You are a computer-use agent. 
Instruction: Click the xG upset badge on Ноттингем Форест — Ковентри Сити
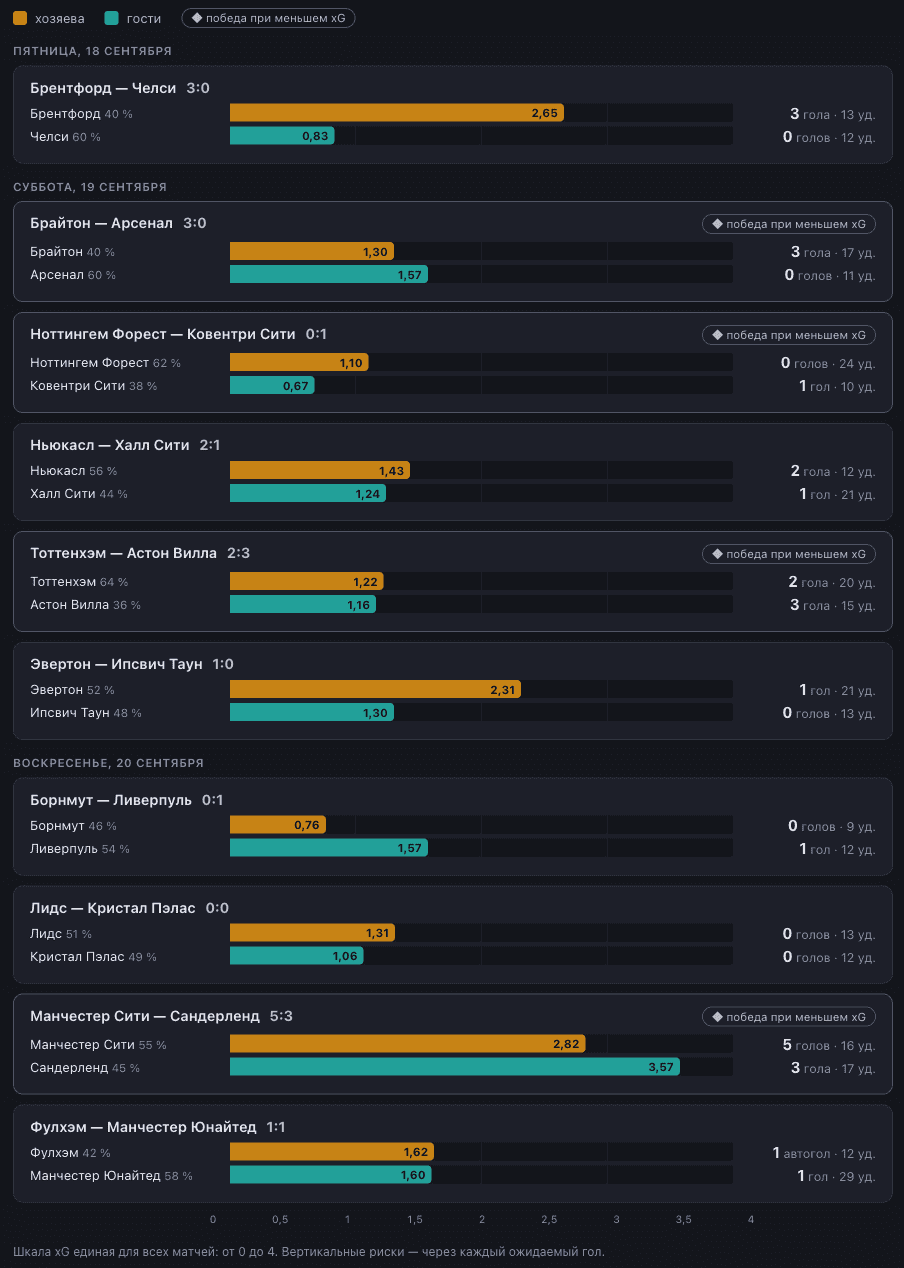pyautogui.click(x=789, y=334)
